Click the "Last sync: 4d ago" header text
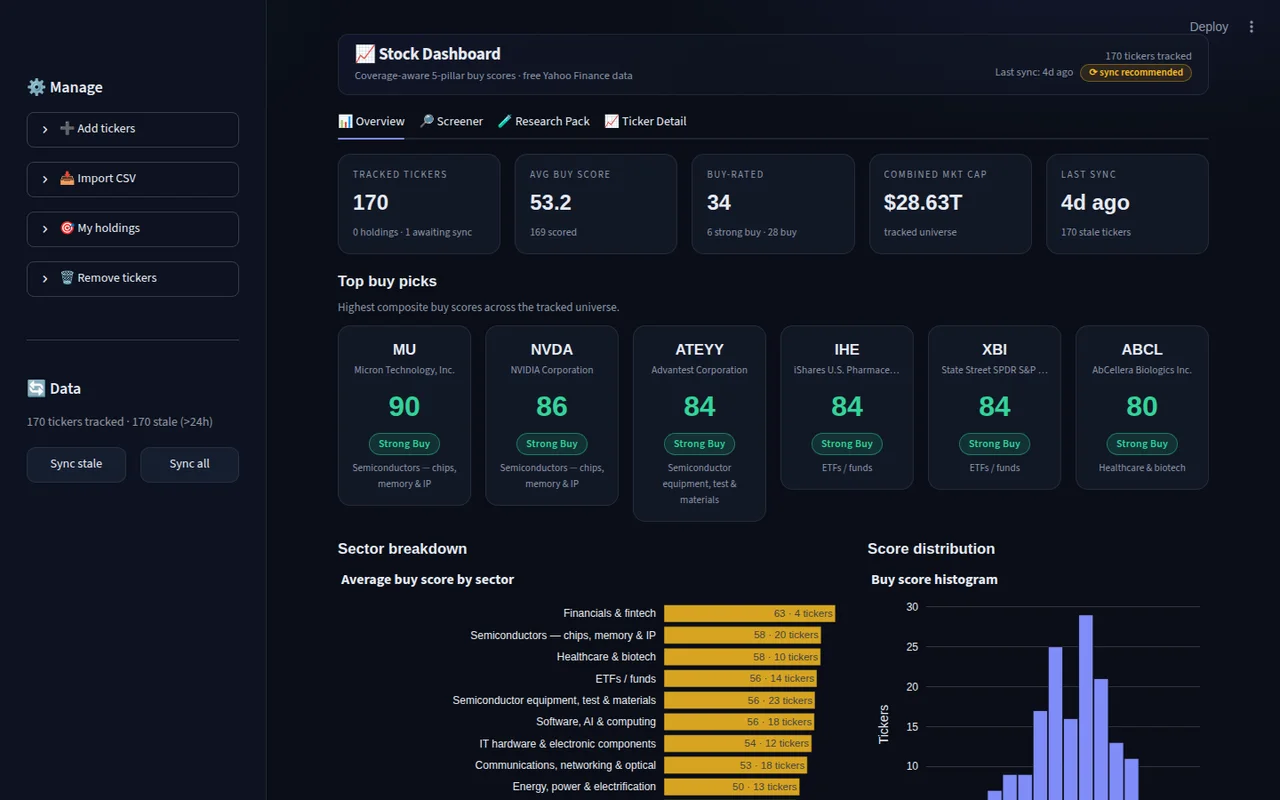The width and height of the screenshot is (1280, 800). click(x=1034, y=72)
